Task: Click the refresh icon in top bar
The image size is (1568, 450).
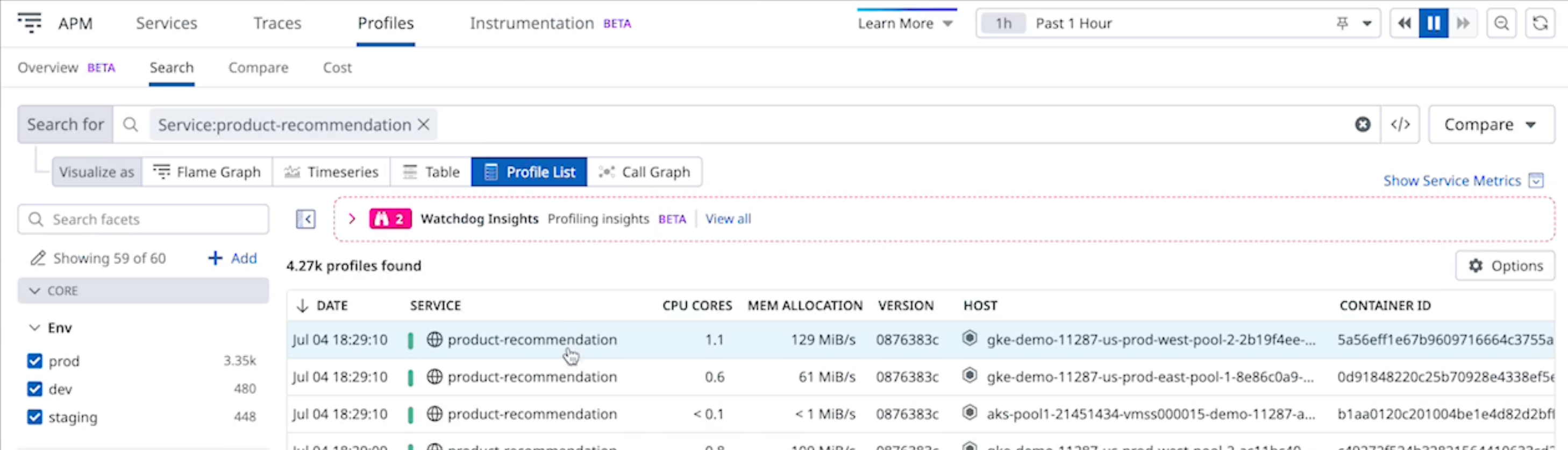Action: (1540, 23)
